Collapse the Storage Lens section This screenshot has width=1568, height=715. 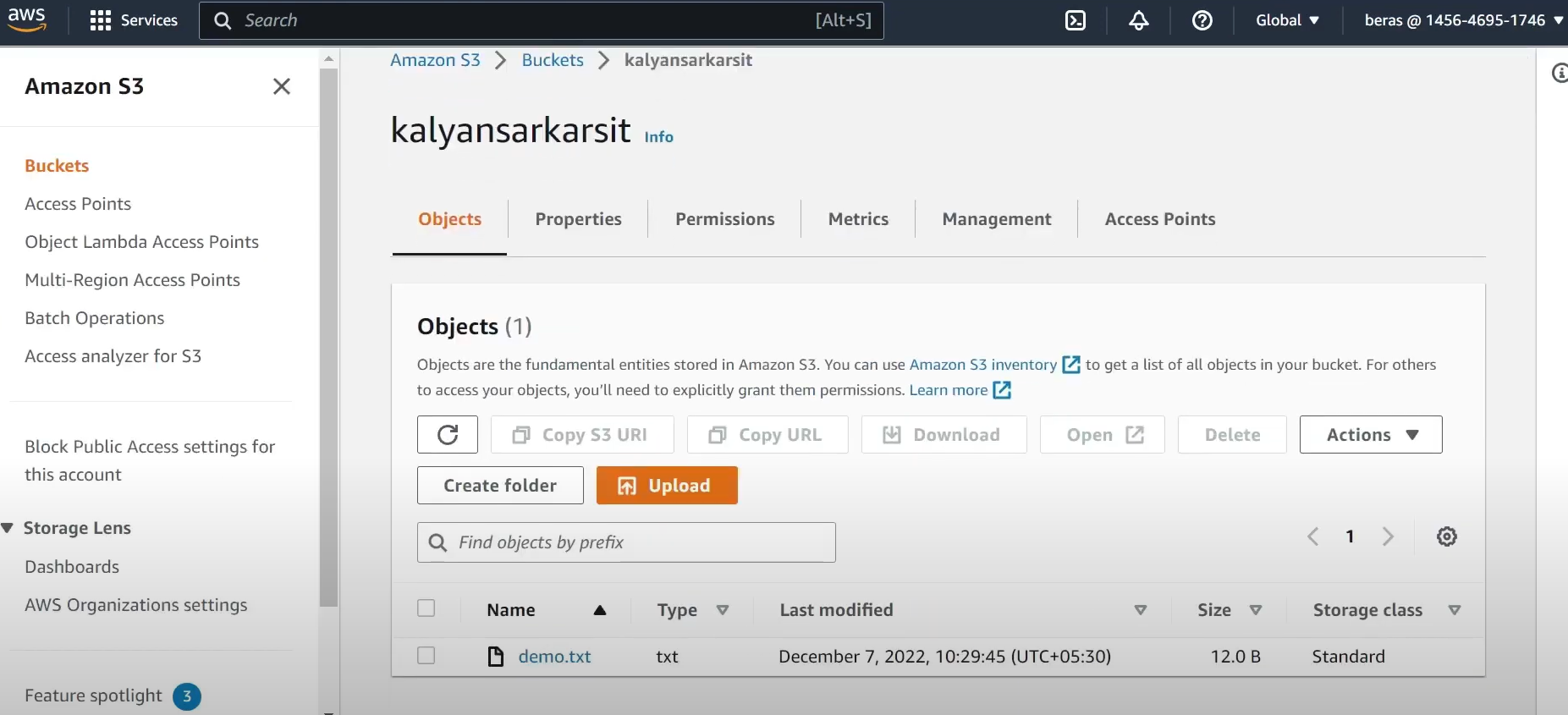[x=8, y=528]
